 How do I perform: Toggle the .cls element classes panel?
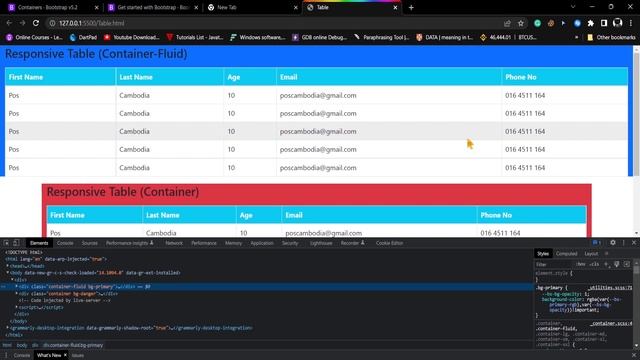(594, 264)
